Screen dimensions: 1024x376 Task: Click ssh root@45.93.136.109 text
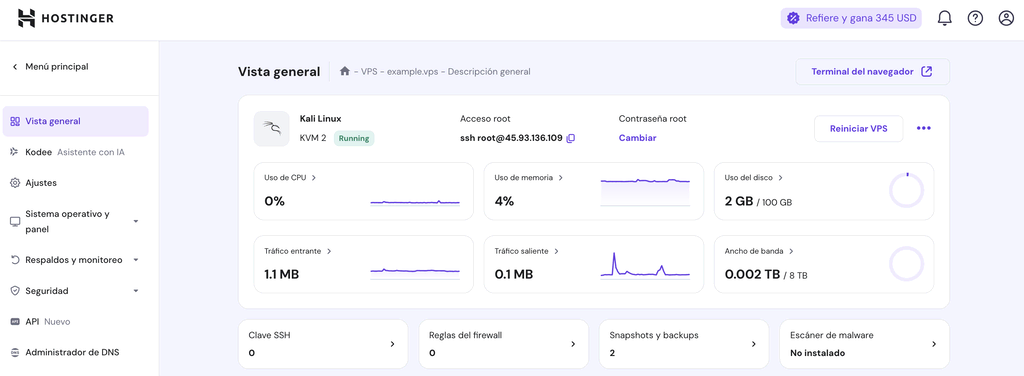(511, 138)
